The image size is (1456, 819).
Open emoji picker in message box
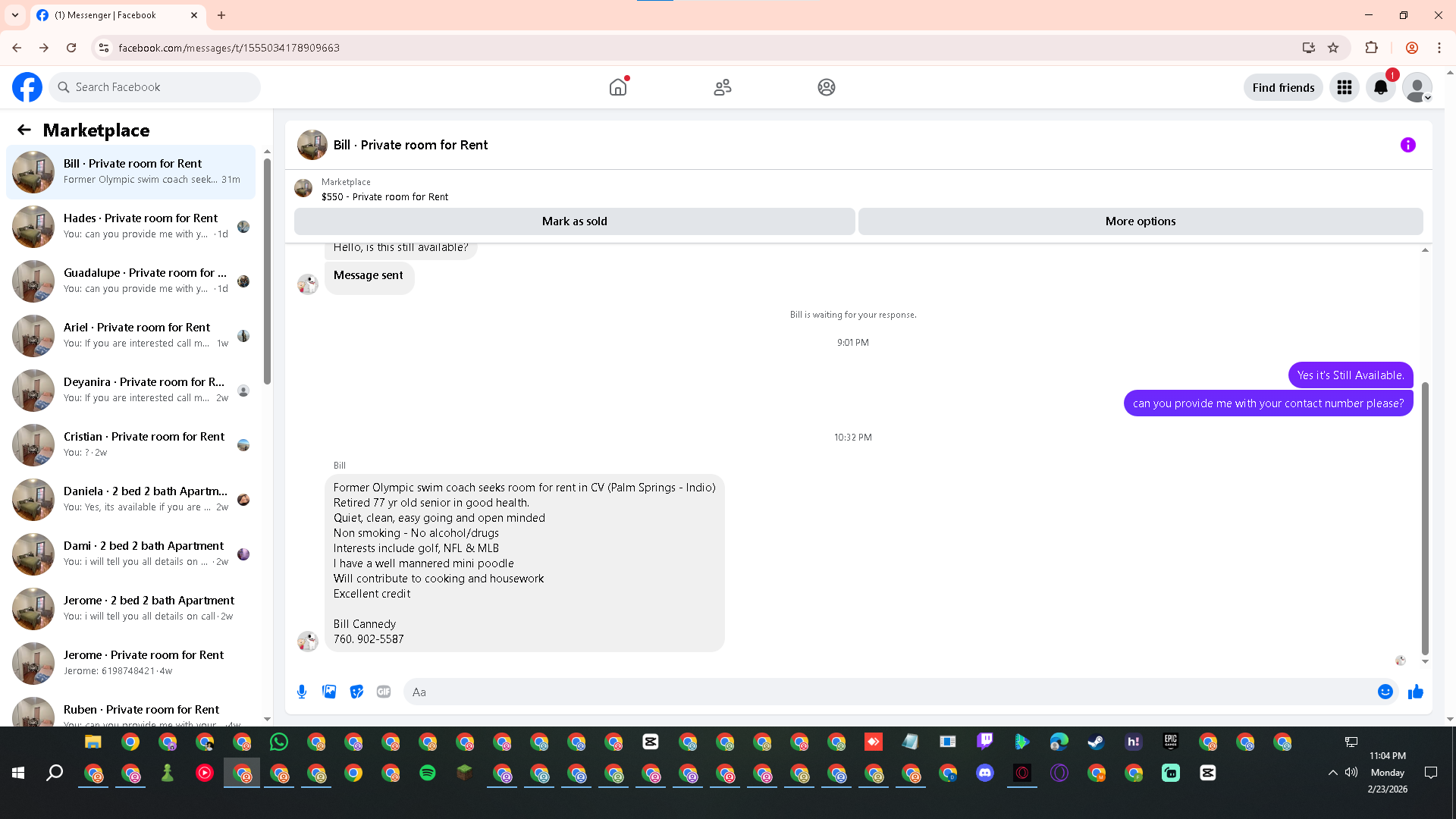click(1385, 692)
